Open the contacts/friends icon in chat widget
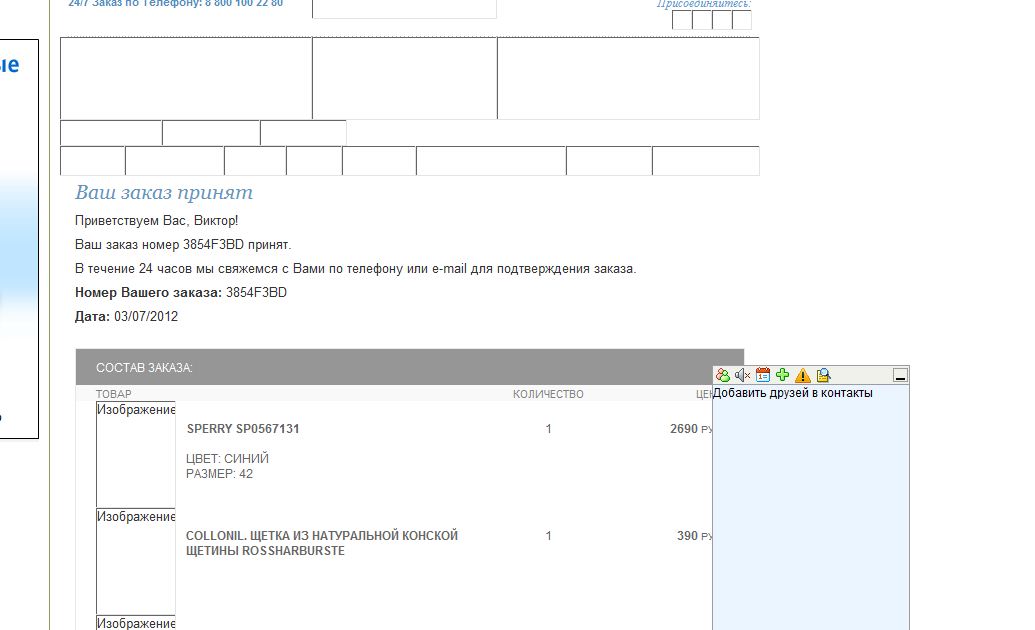Viewport: 1035px width, 630px height. click(723, 375)
